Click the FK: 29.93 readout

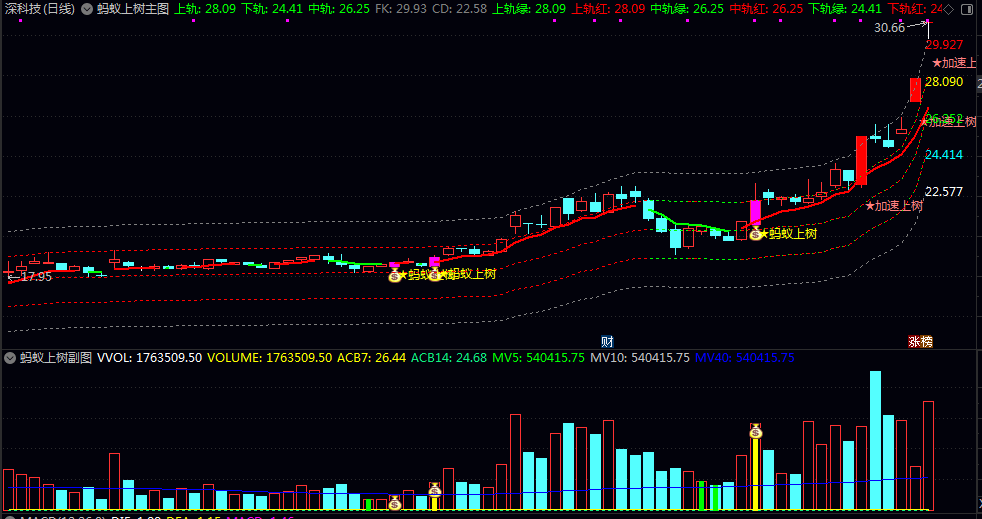pos(401,9)
